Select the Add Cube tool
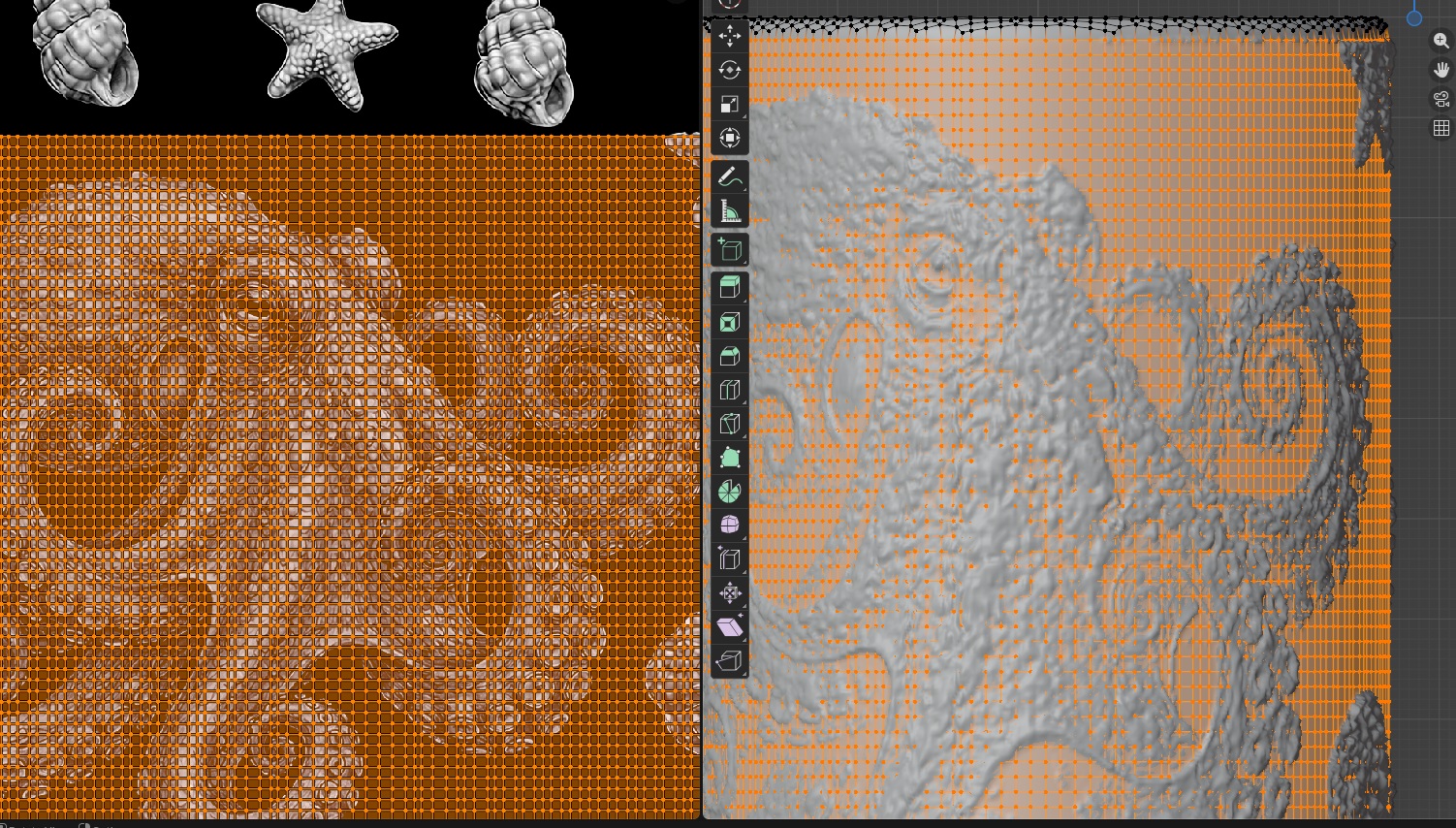Image resolution: width=1456 pixels, height=828 pixels. pyautogui.click(x=729, y=249)
